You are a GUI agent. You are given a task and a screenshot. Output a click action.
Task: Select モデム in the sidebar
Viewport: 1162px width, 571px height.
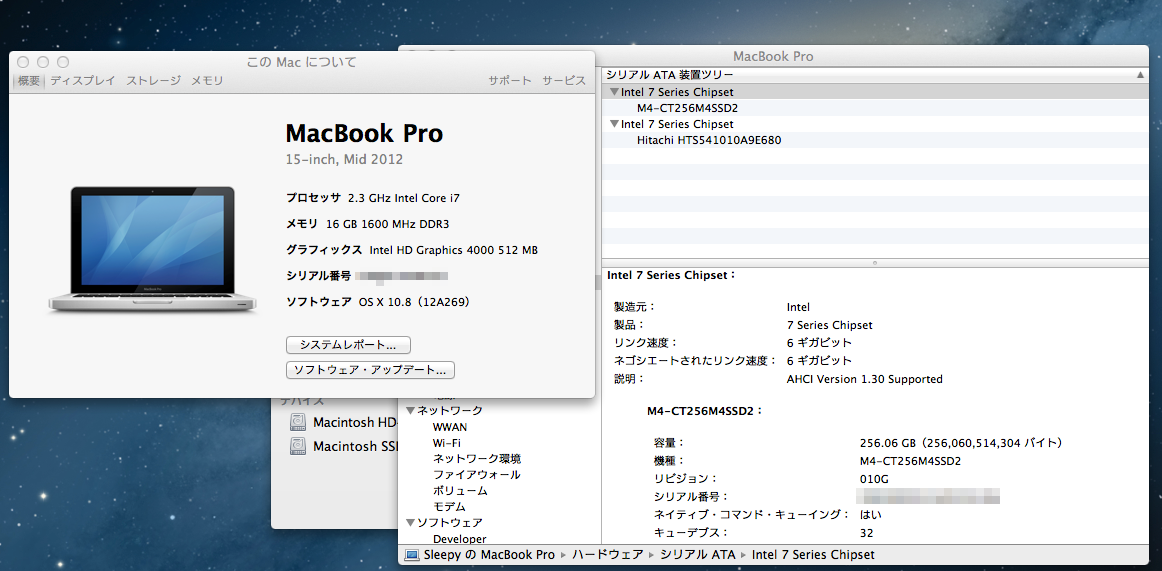pyautogui.click(x=449, y=507)
